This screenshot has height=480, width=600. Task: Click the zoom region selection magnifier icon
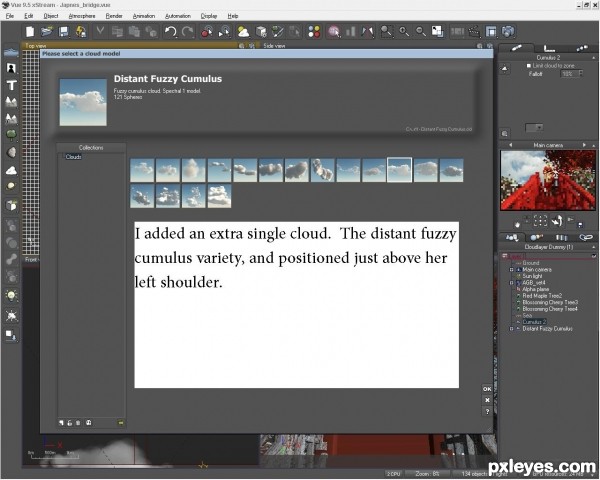tap(387, 31)
